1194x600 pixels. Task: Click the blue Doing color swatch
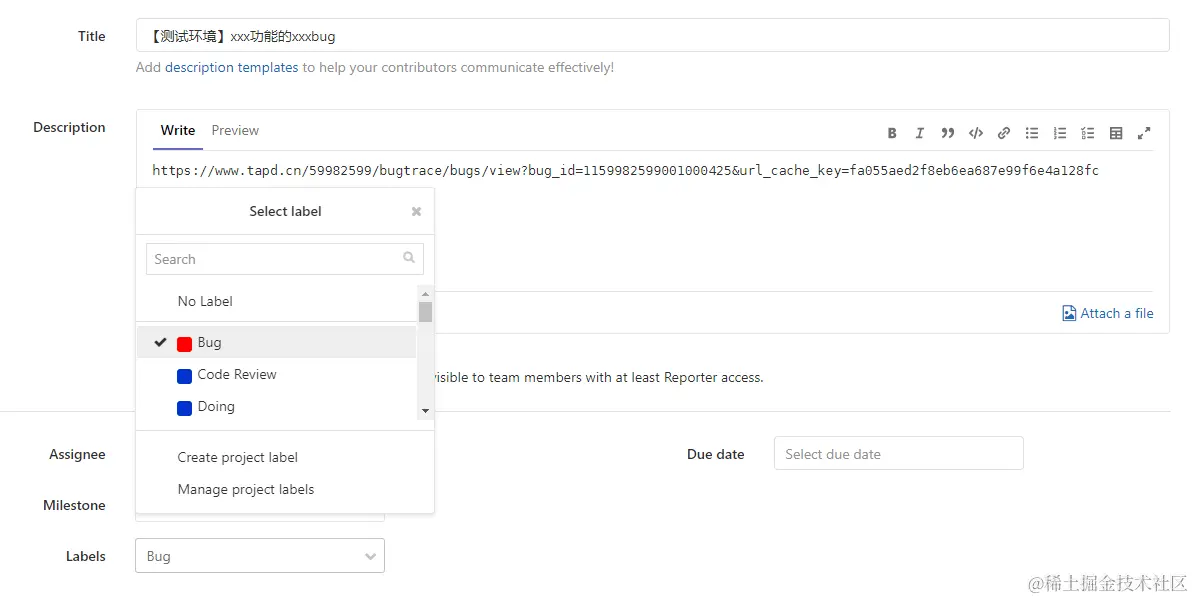tap(184, 408)
